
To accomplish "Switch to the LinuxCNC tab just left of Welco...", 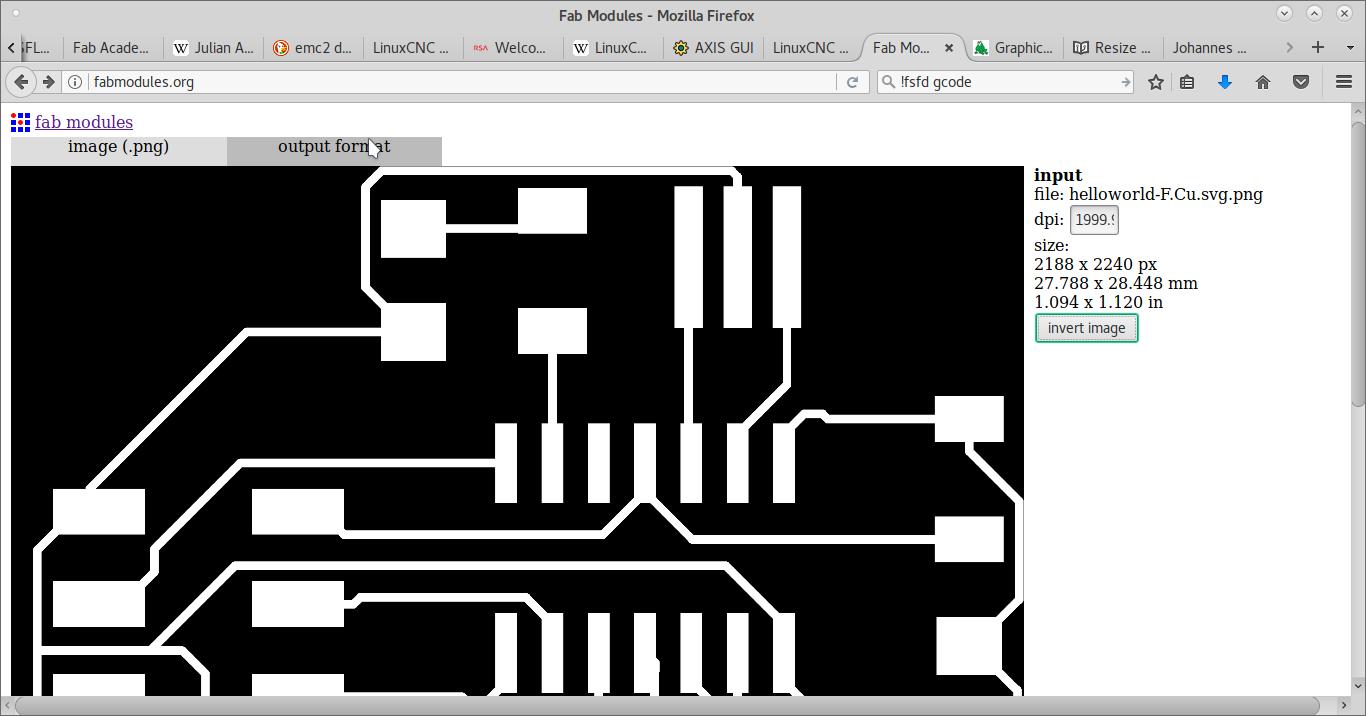I will pos(413,47).
